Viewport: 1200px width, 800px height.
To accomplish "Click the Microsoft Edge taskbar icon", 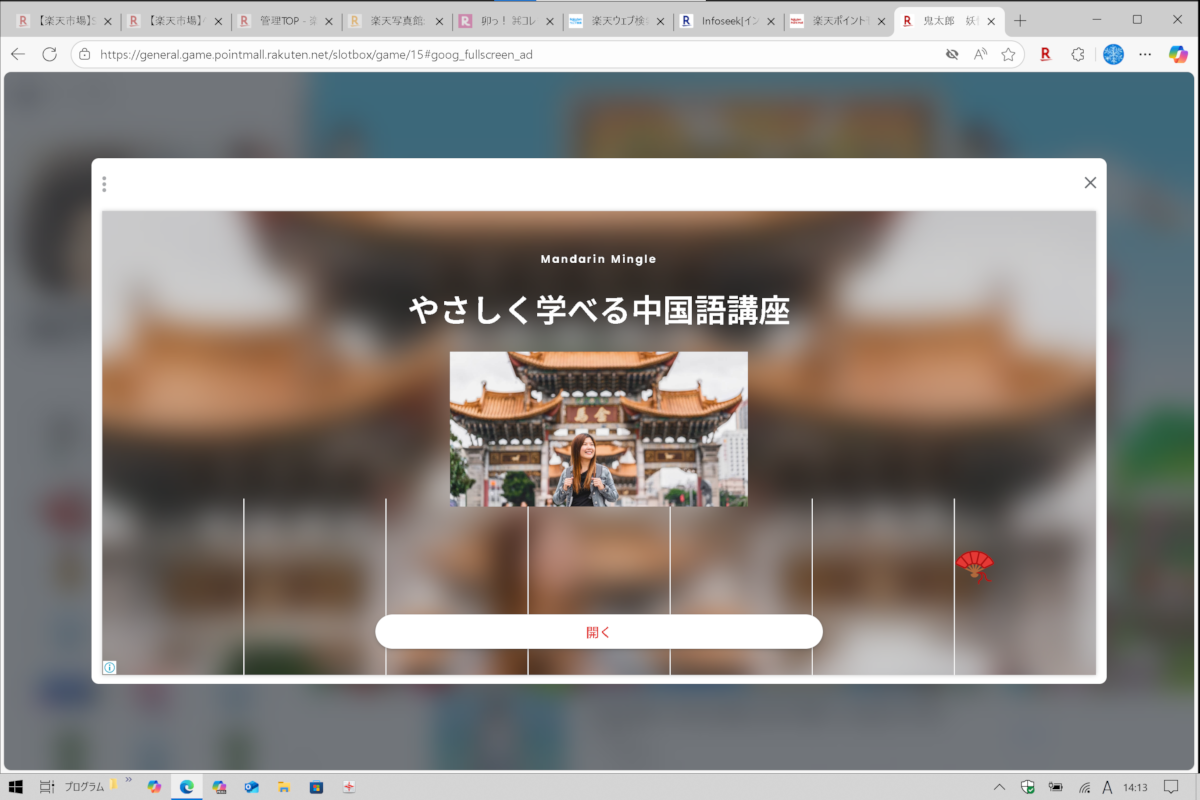I will click(x=186, y=787).
